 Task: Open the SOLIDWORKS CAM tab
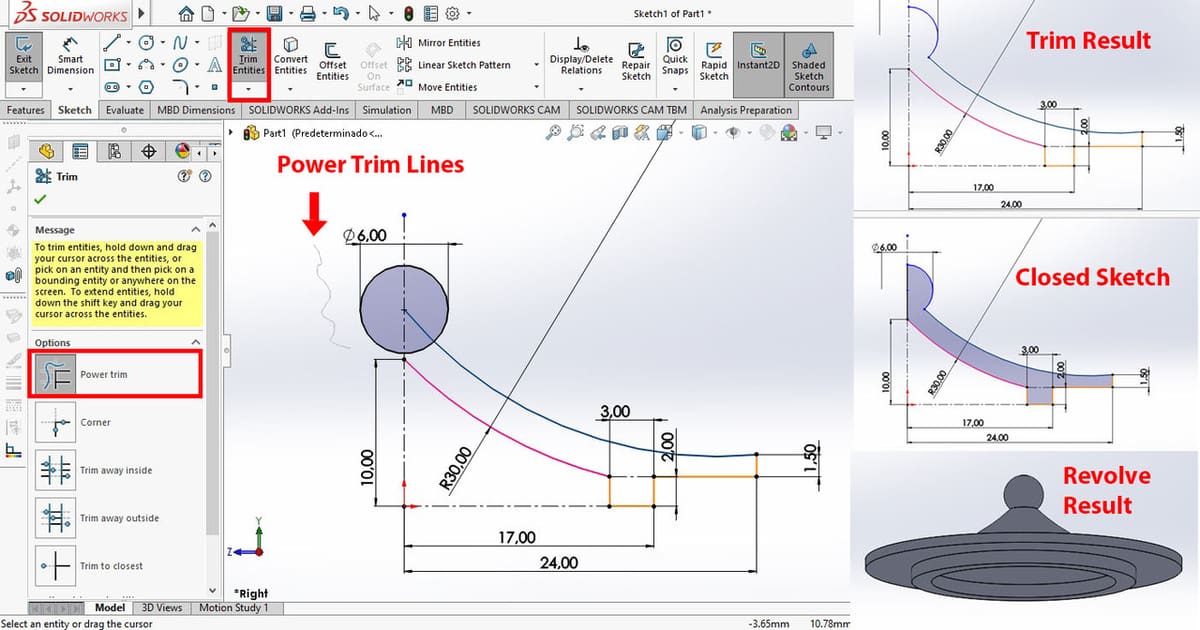[516, 110]
